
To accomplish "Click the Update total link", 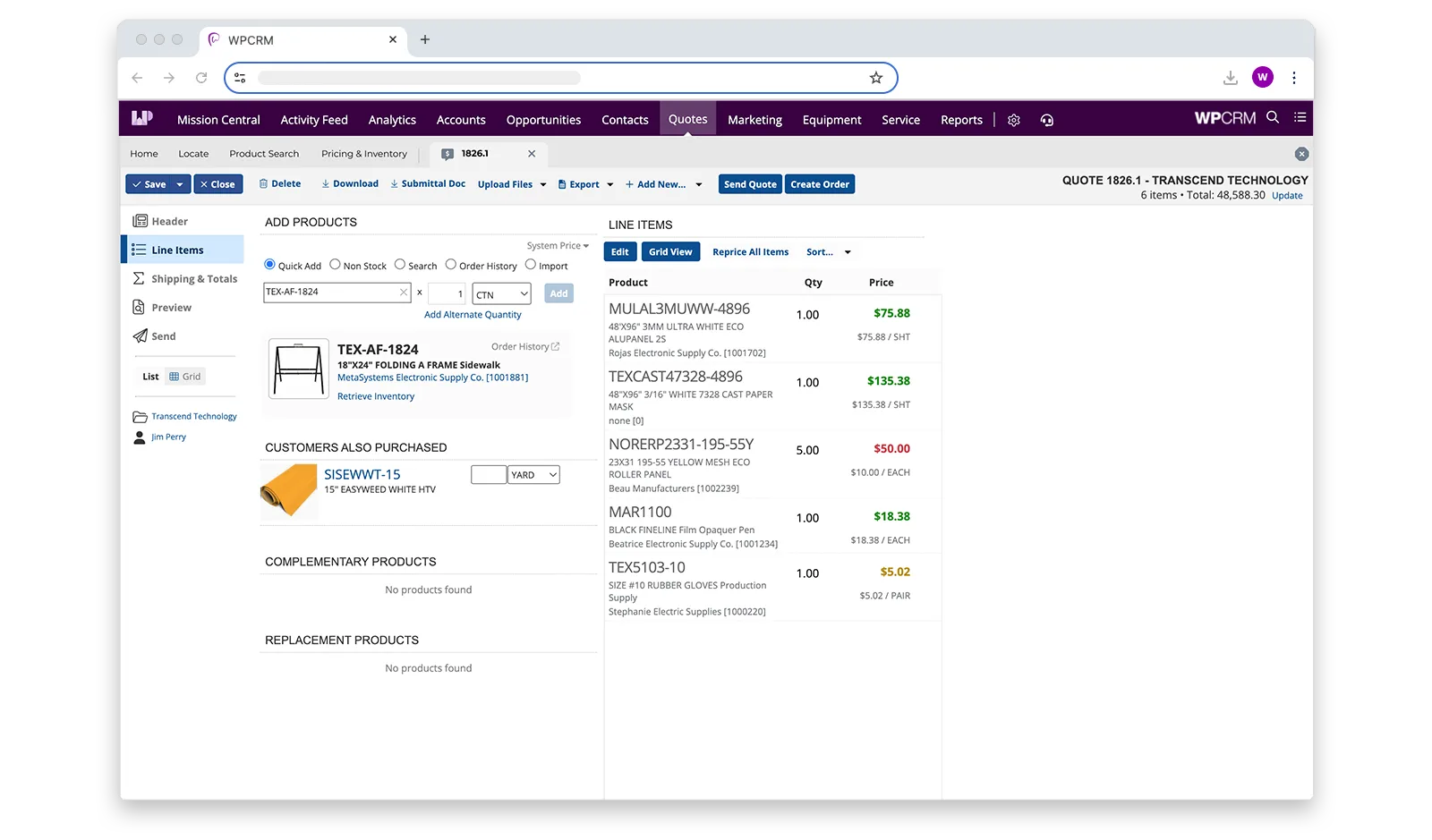I will point(1287,196).
